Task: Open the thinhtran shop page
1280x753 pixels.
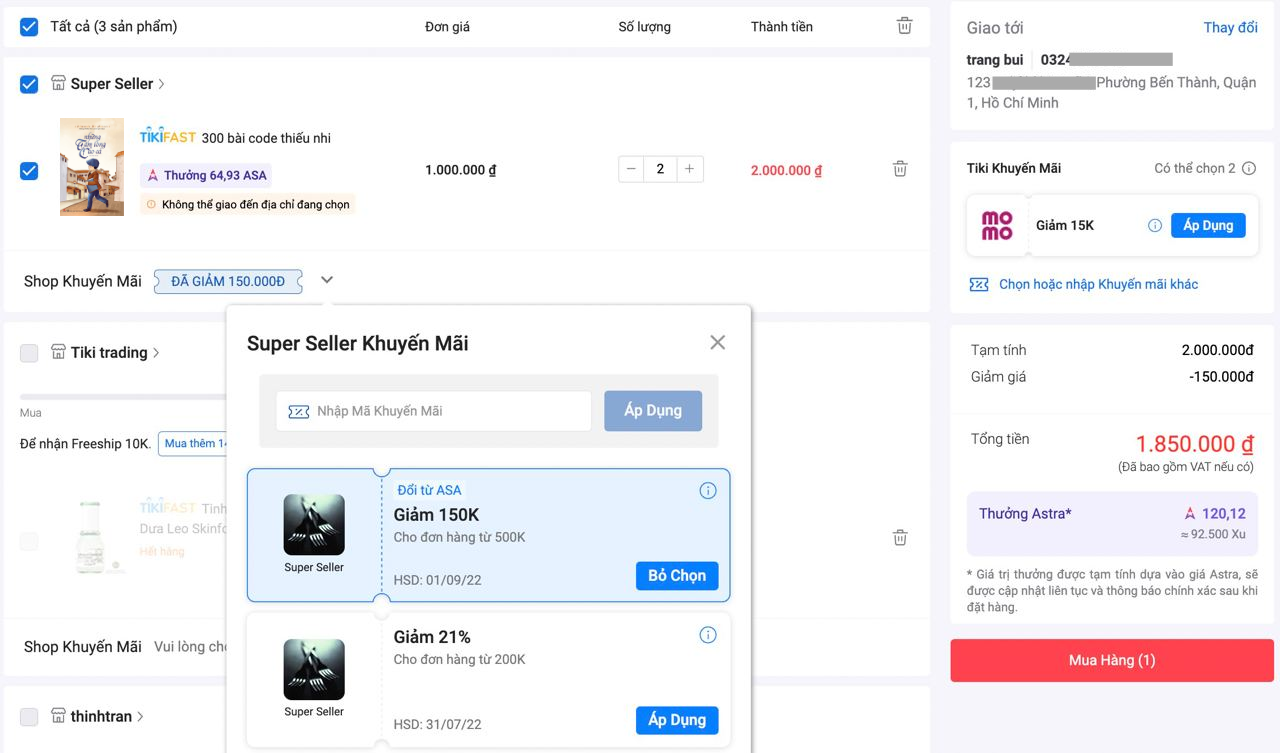Action: pos(106,717)
